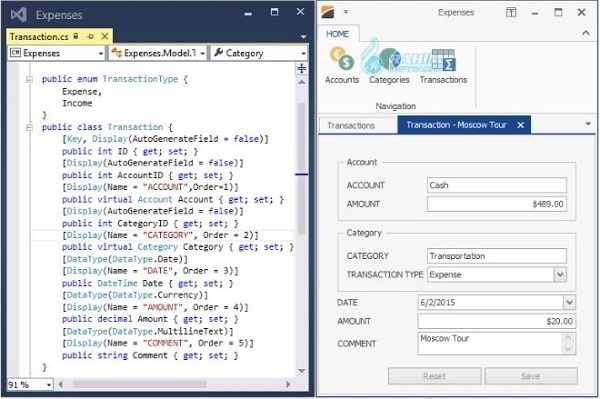Screen dimensions: 600x399
Task: Click the Save button
Action: pyautogui.click(x=531, y=376)
